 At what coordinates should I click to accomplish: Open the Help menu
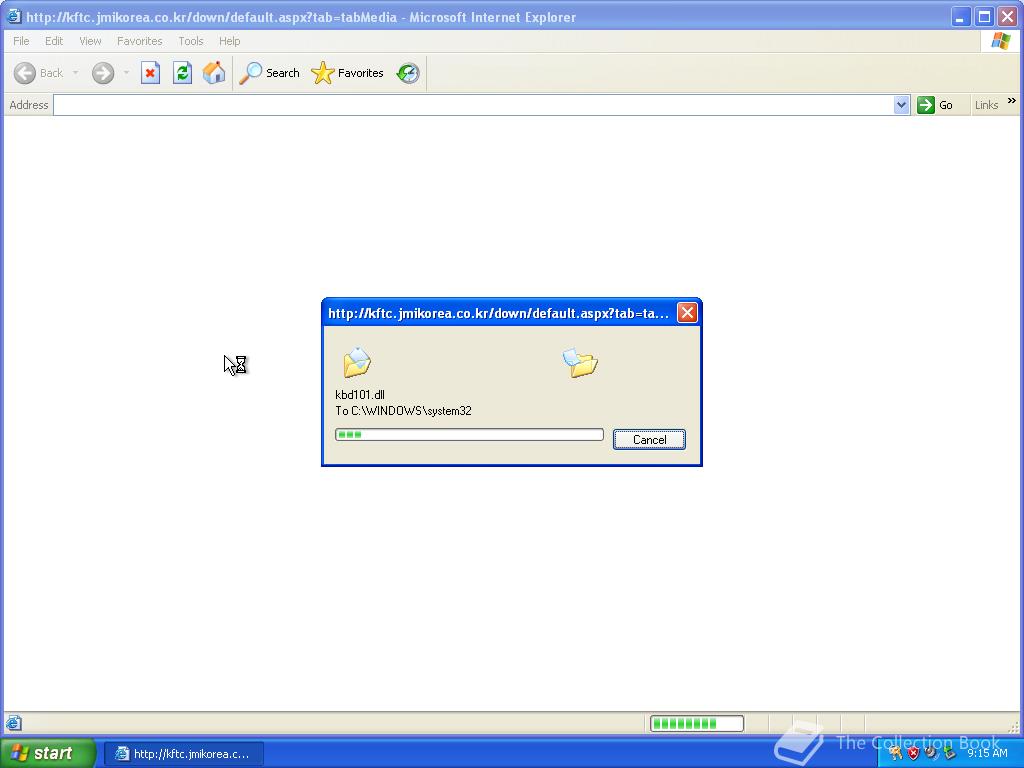[x=229, y=41]
